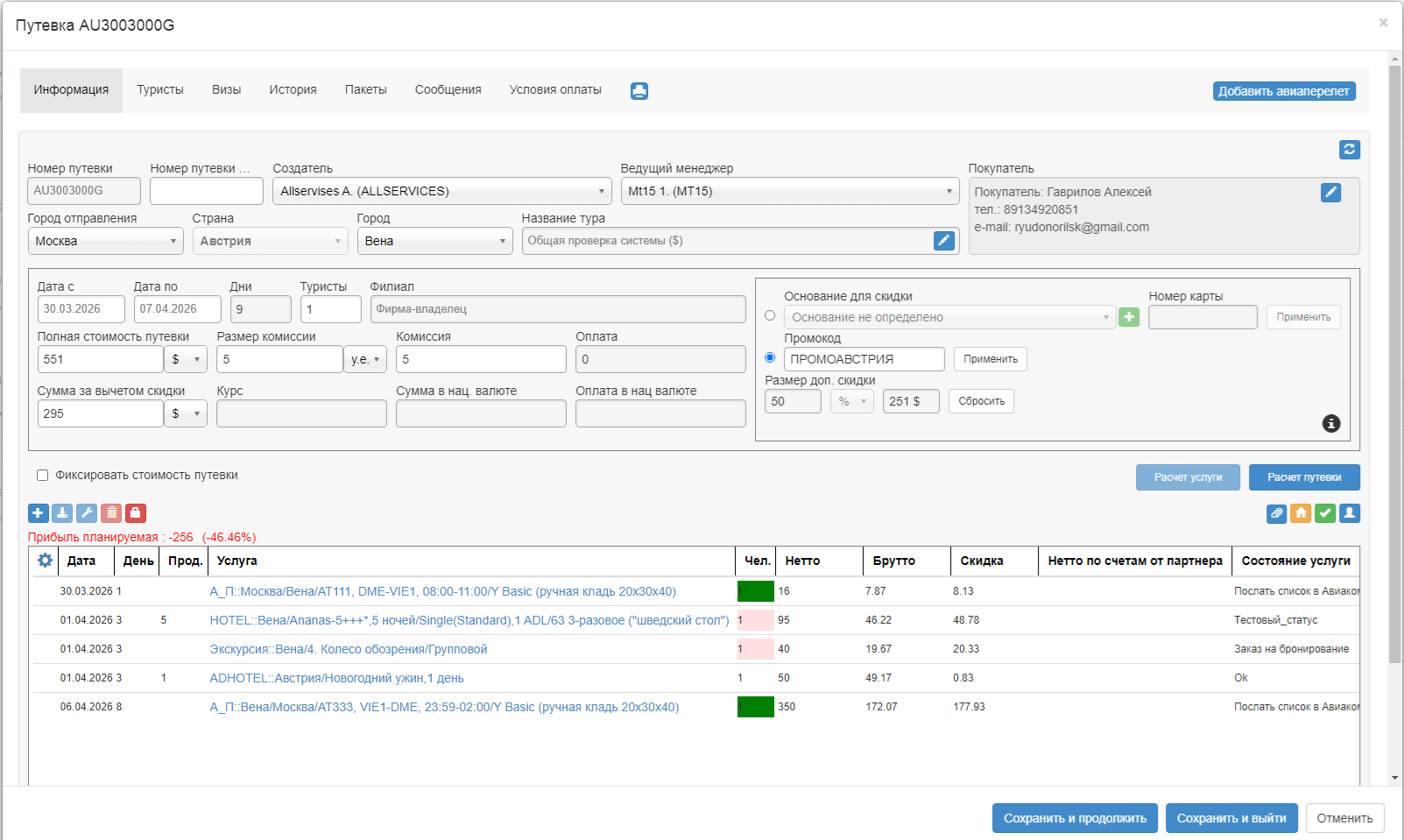The width and height of the screenshot is (1404, 840).
Task: Click the blue plus add service icon
Action: pyautogui.click(x=39, y=513)
